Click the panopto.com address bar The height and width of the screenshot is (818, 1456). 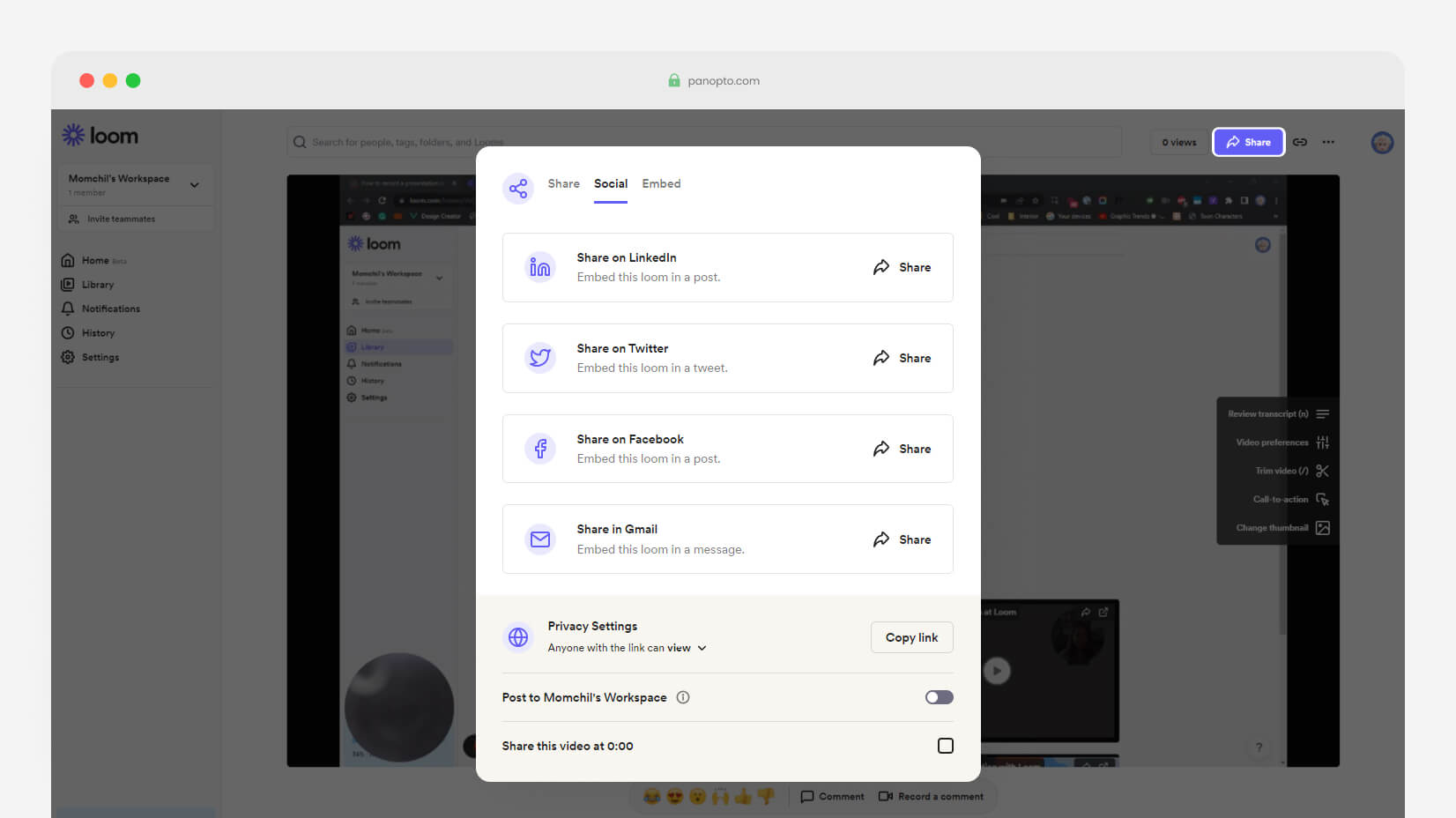pos(714,80)
